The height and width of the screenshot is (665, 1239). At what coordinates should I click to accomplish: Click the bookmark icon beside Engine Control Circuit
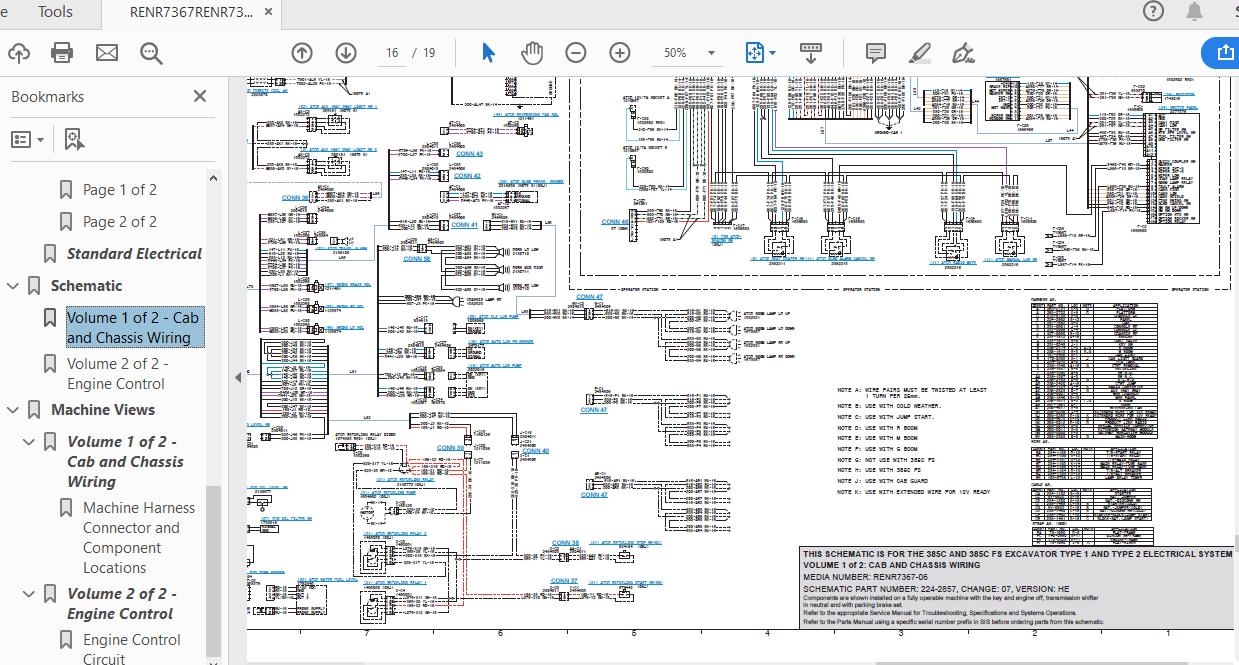coord(66,640)
